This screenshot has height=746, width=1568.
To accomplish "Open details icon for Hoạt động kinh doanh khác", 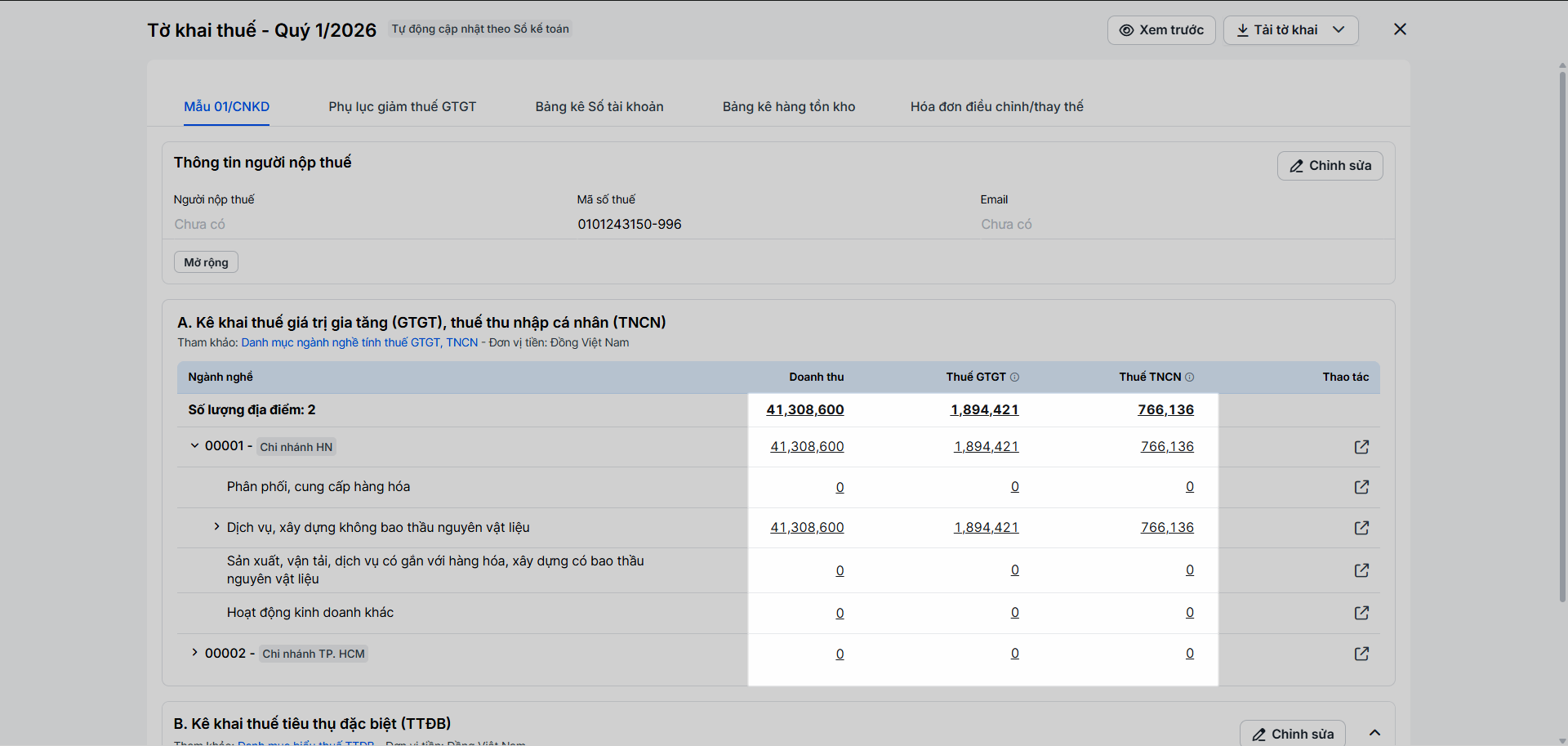I will pyautogui.click(x=1361, y=613).
